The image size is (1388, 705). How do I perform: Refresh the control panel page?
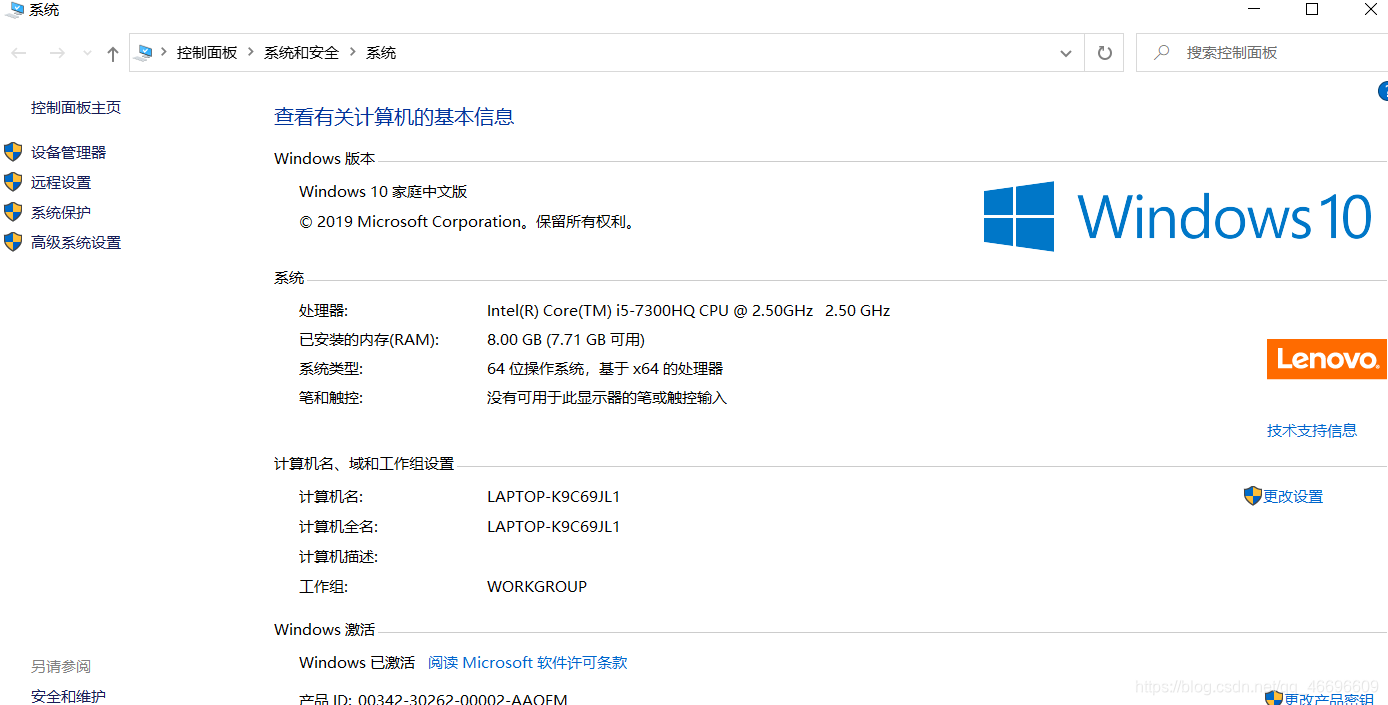pos(1105,53)
